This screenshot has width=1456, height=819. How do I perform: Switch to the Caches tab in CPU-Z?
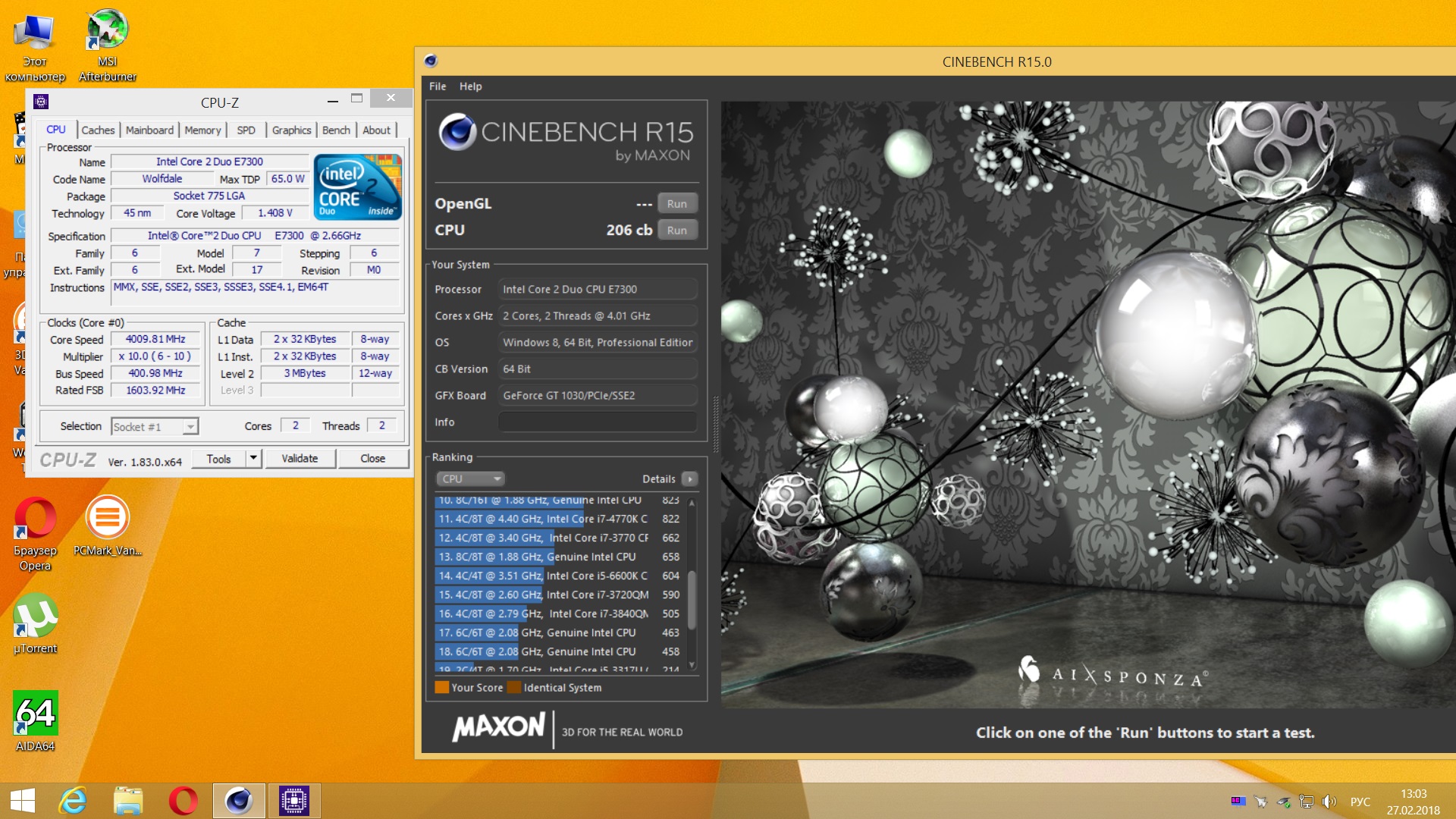(98, 130)
